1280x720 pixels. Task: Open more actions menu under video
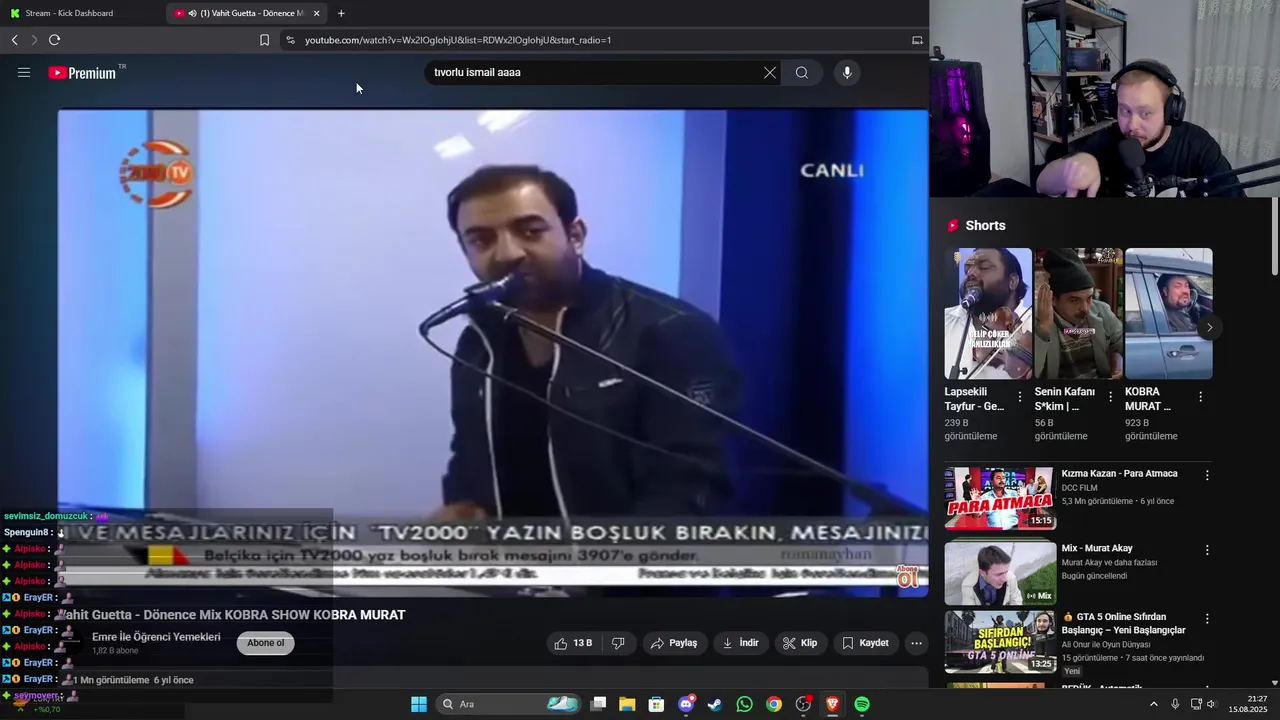tap(916, 643)
